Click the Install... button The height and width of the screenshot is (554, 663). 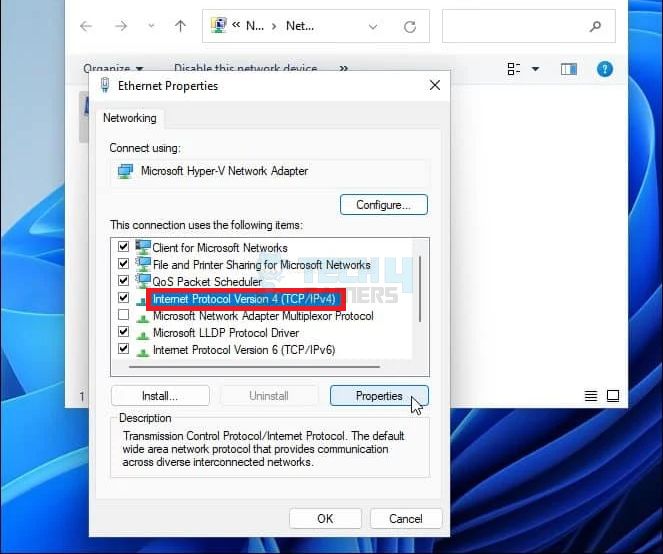pyautogui.click(x=160, y=396)
